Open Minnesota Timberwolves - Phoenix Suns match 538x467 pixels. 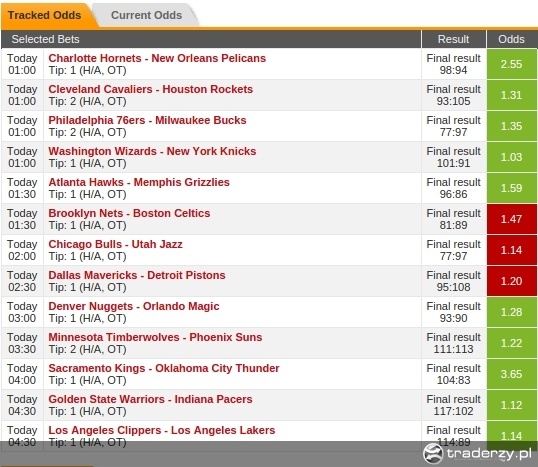click(x=155, y=337)
